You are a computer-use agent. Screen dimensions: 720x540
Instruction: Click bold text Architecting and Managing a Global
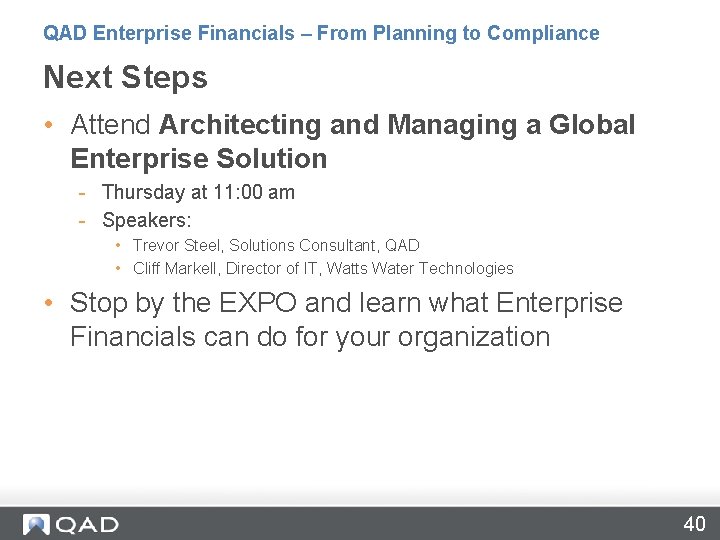(x=397, y=125)
